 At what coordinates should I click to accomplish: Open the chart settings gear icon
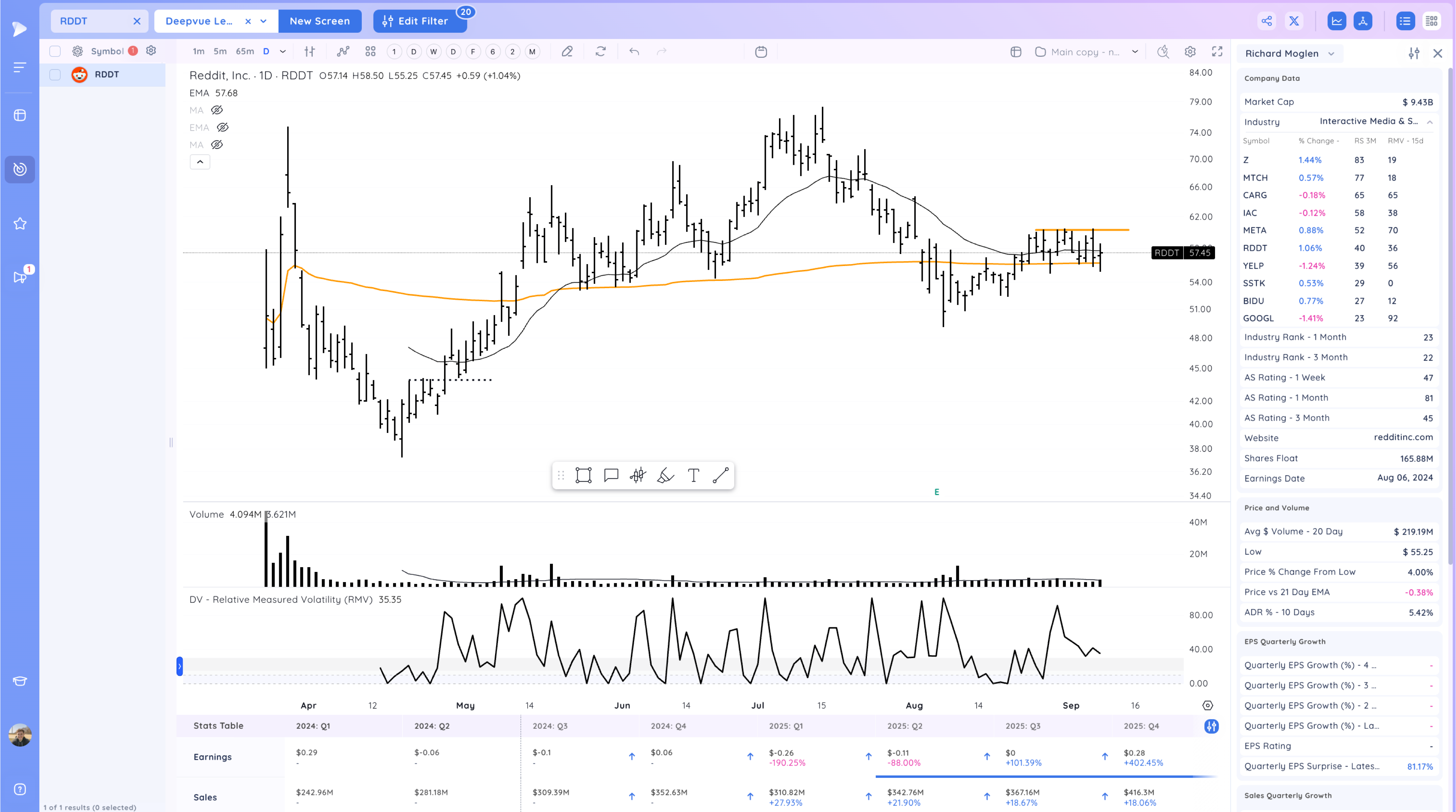1190,51
